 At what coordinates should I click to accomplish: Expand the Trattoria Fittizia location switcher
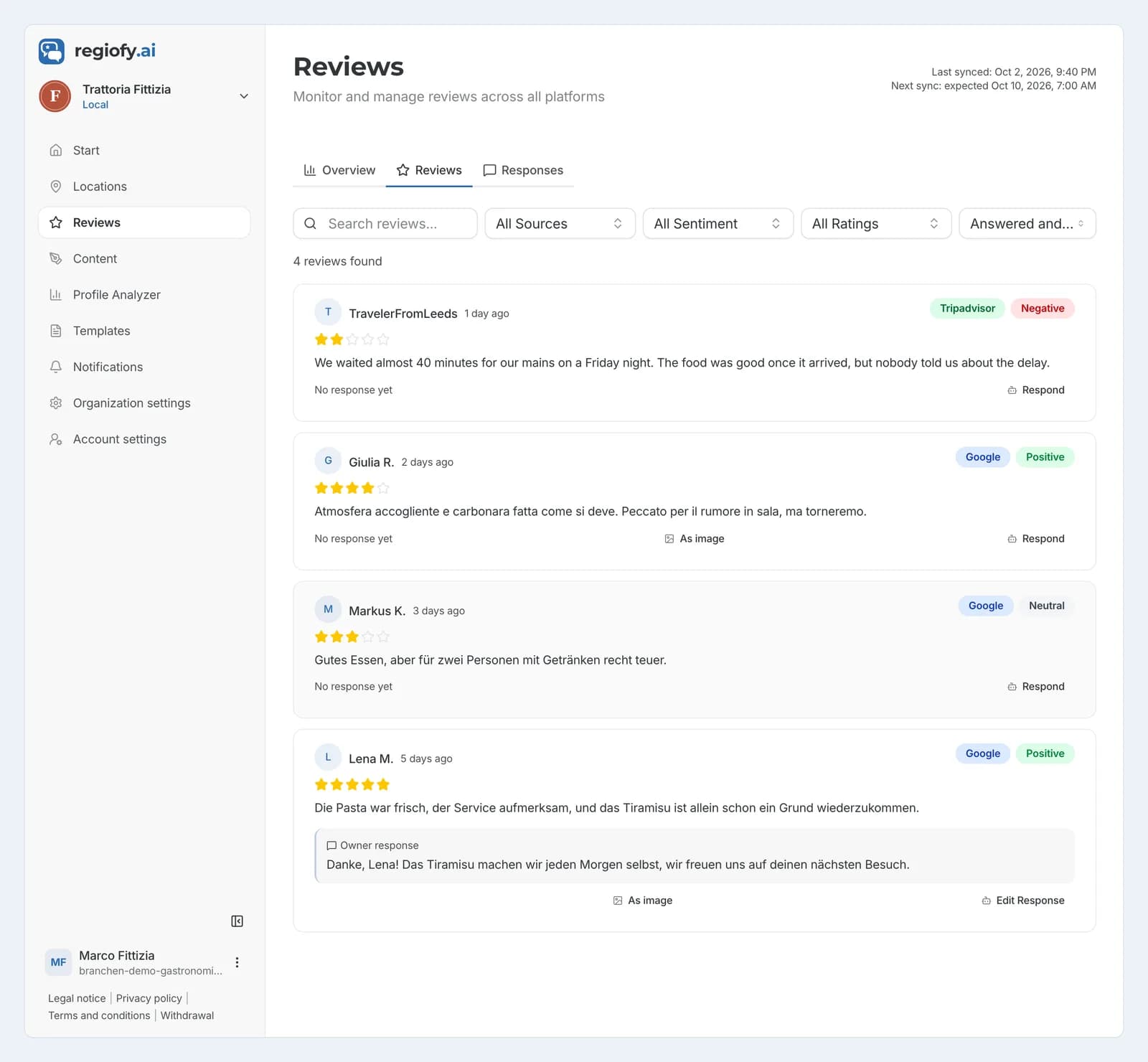tap(244, 96)
